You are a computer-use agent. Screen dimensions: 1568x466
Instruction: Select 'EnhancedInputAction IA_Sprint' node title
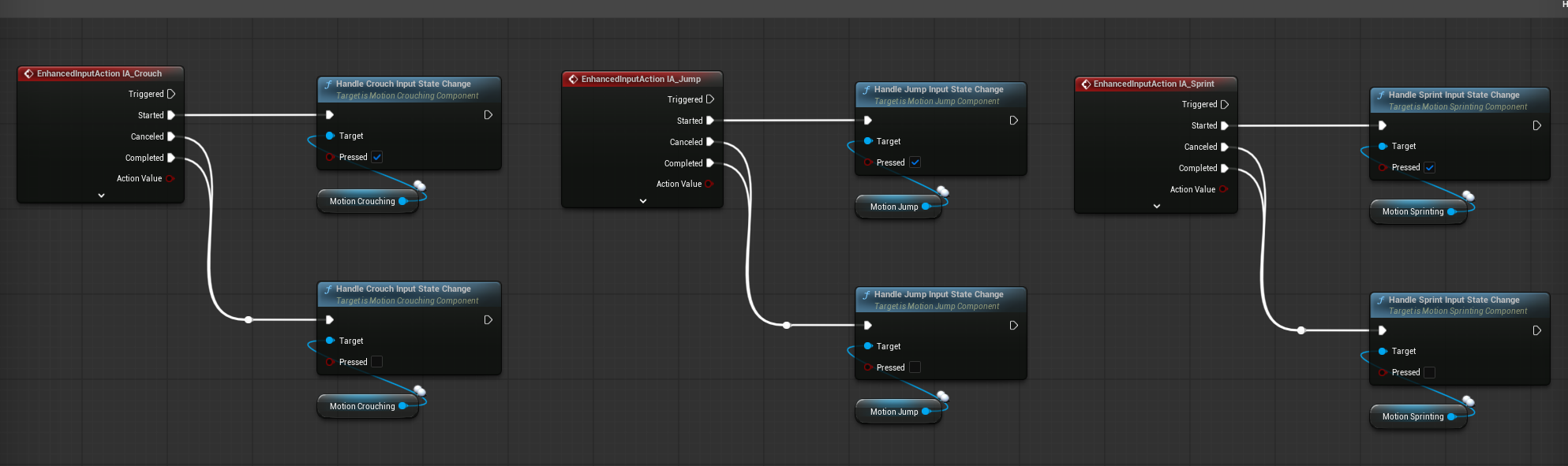pos(1154,84)
